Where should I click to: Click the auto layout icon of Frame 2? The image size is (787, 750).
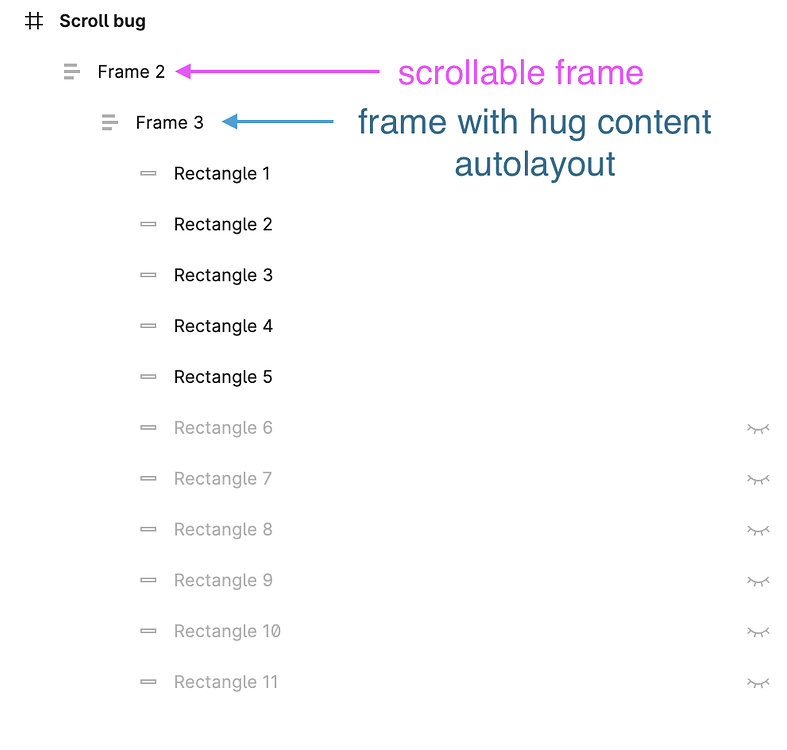[x=71, y=72]
